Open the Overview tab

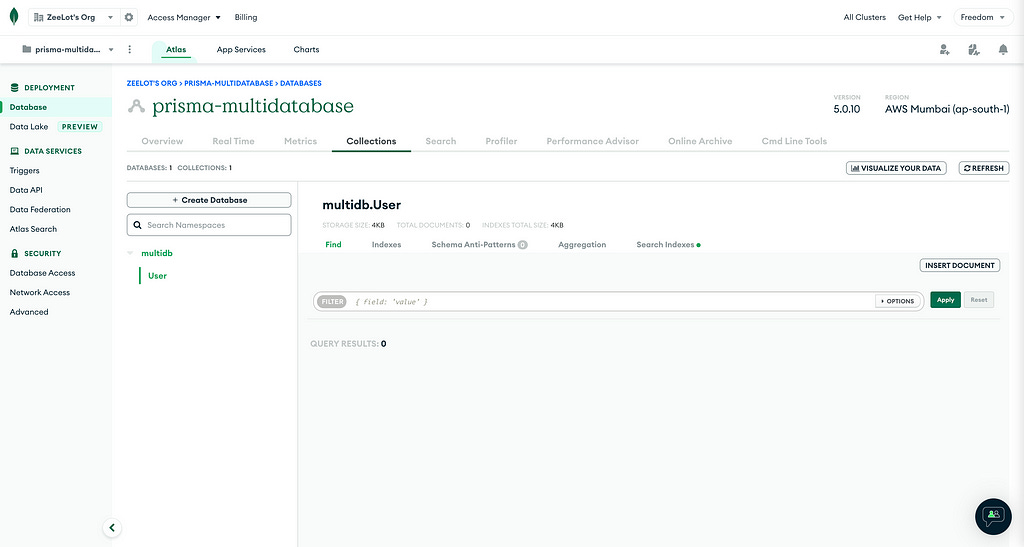tap(162, 141)
